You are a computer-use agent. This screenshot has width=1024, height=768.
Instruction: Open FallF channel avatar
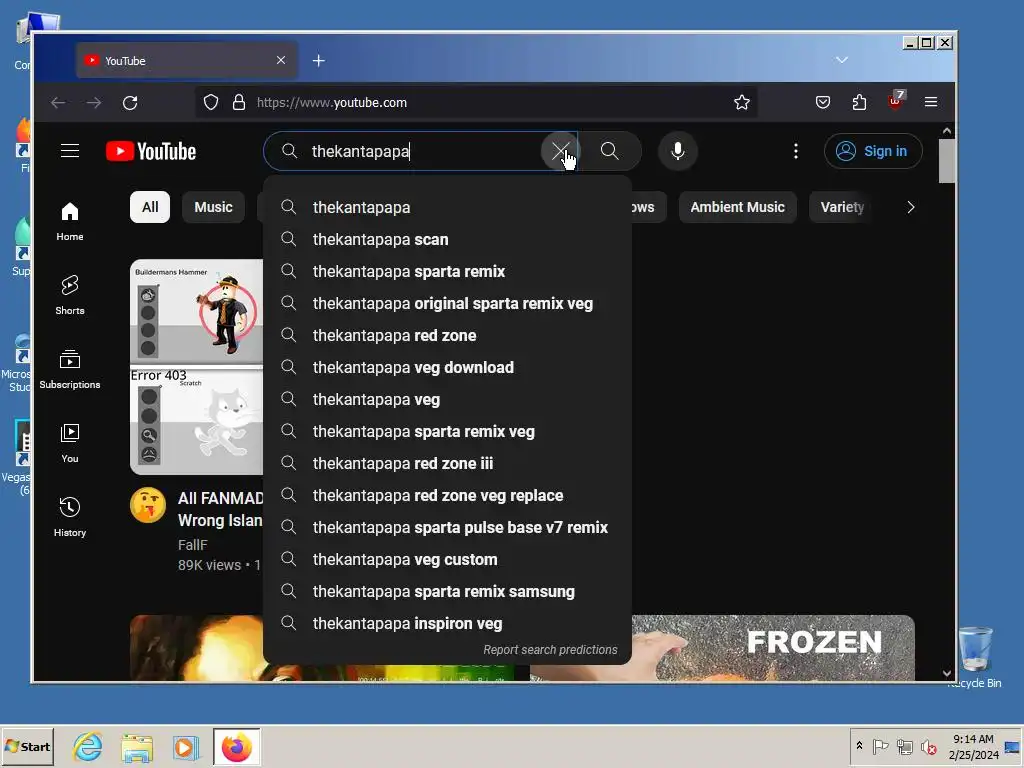[148, 505]
